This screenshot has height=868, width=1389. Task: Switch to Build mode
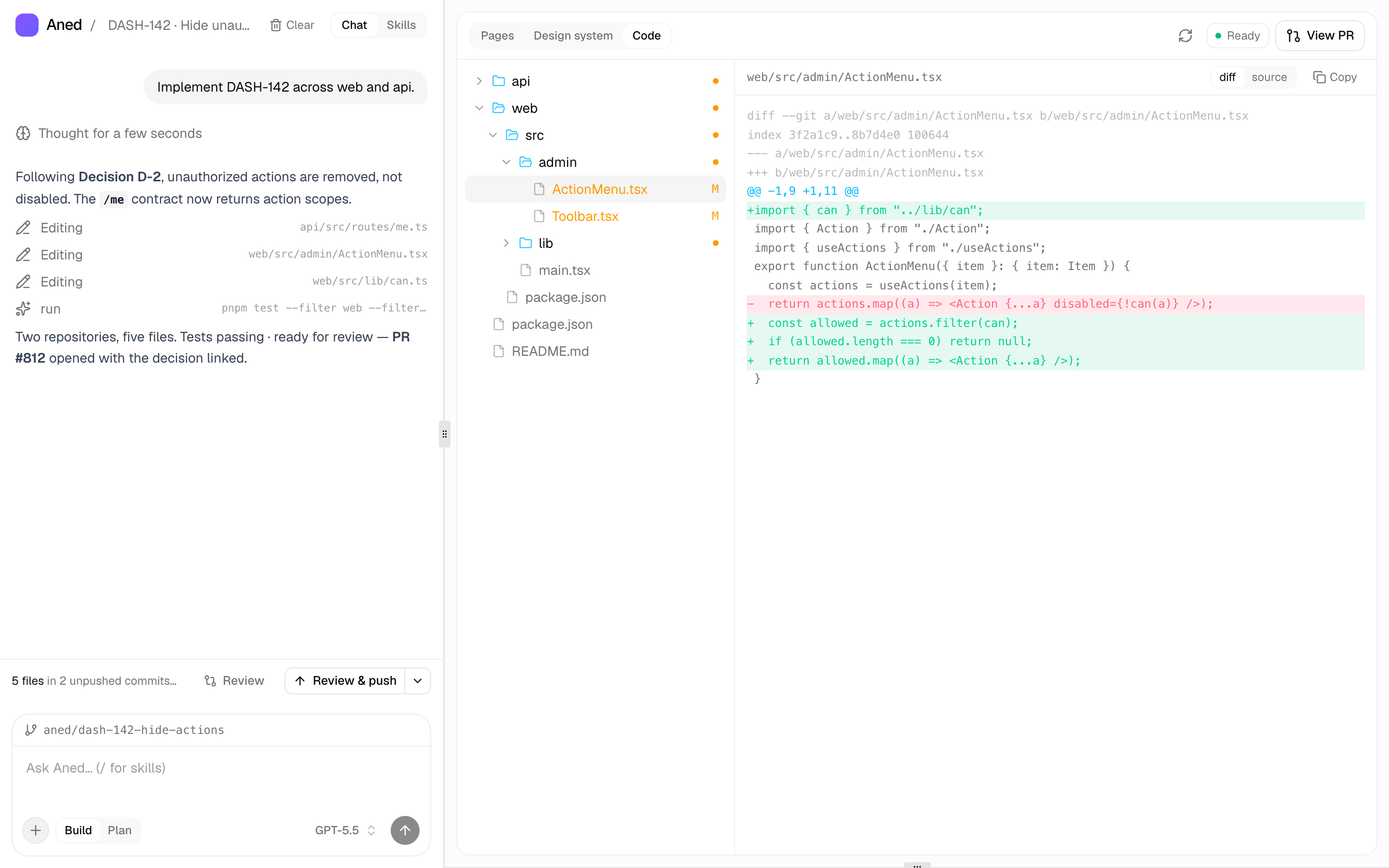click(x=78, y=830)
